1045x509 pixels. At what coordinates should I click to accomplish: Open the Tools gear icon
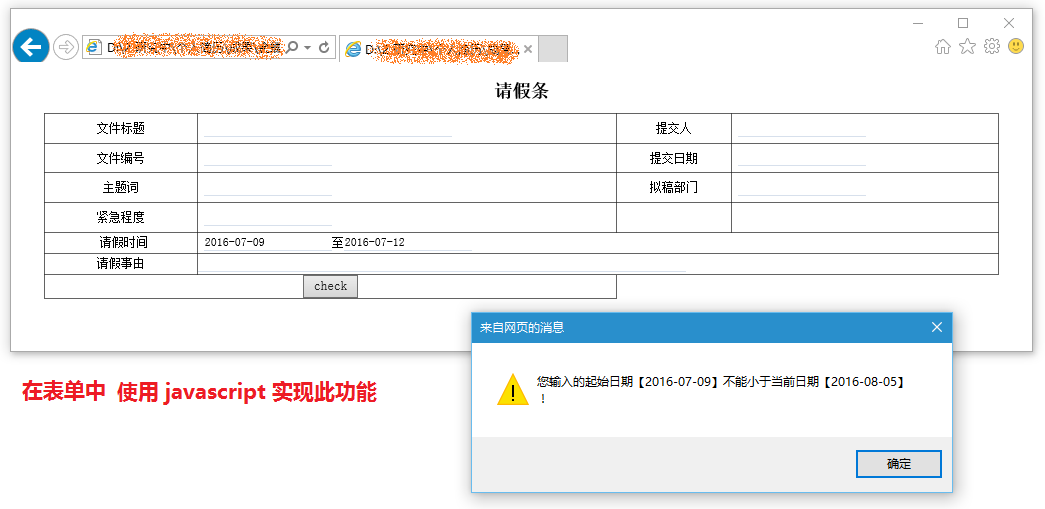tap(992, 46)
